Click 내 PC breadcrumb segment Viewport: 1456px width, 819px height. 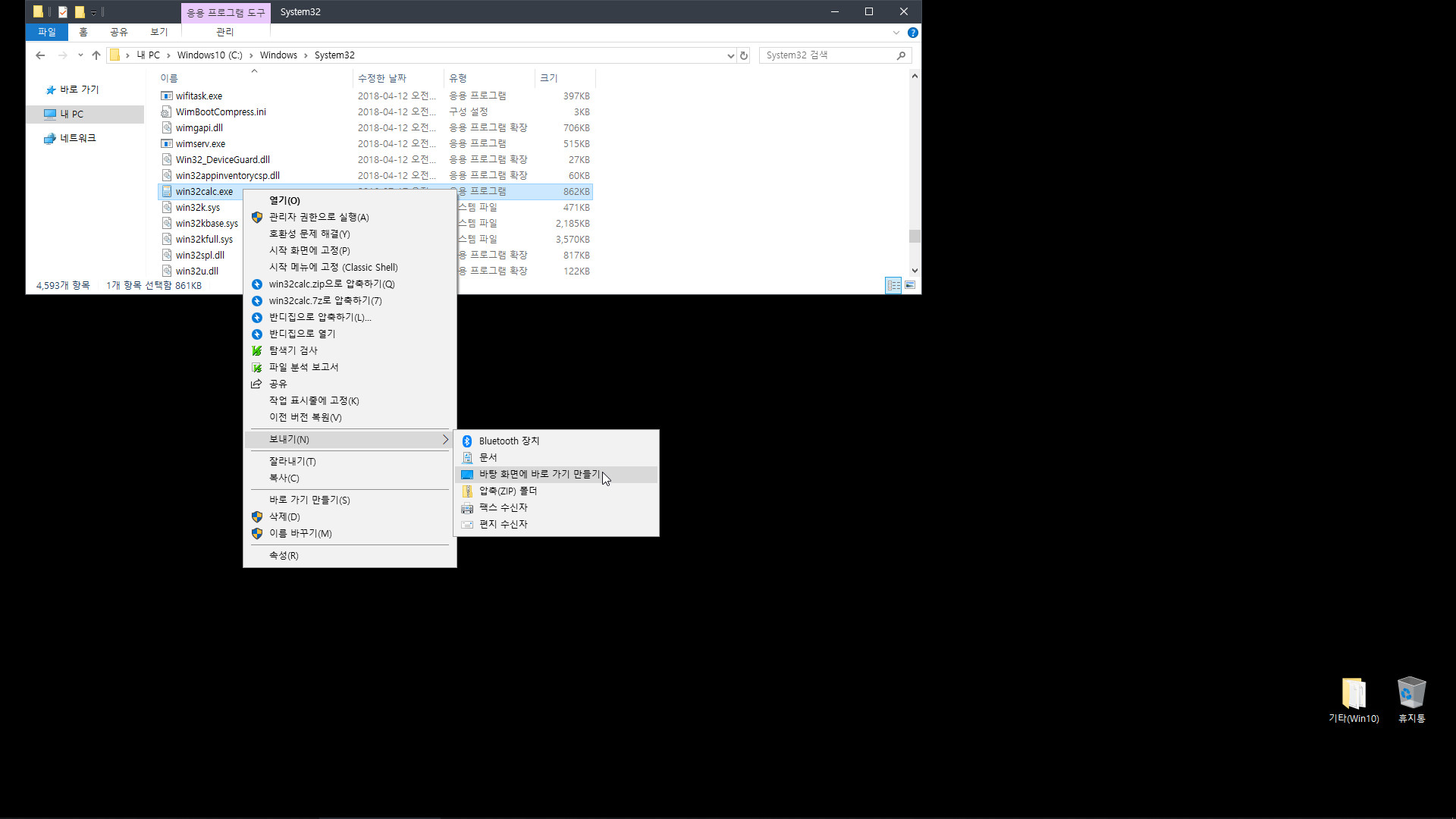pyautogui.click(x=149, y=55)
